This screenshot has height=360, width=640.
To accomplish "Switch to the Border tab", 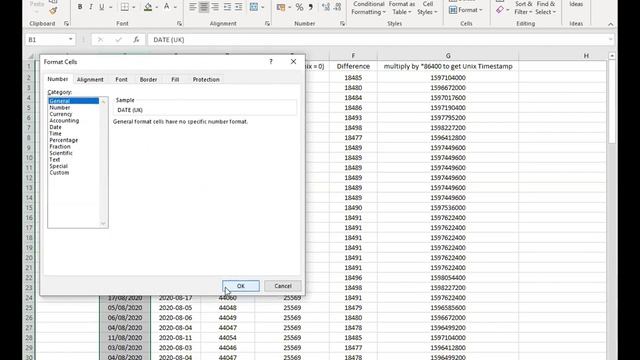I will pyautogui.click(x=148, y=80).
